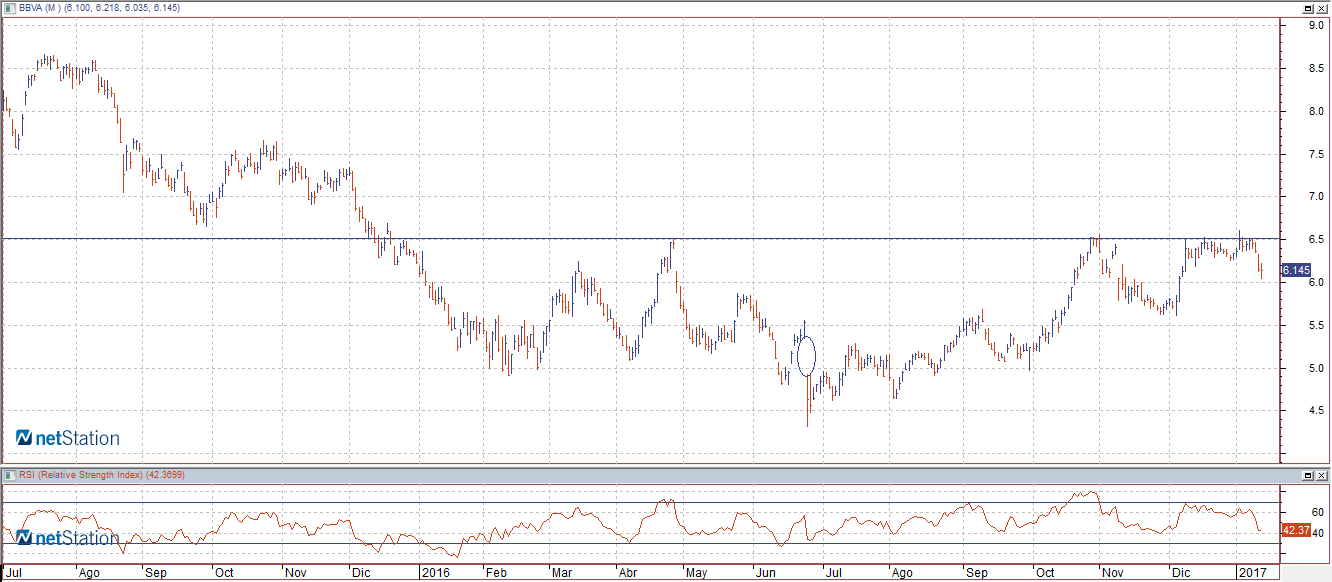The height and width of the screenshot is (582, 1332).
Task: Click the 6.145 current price label
Action: pos(1295,271)
